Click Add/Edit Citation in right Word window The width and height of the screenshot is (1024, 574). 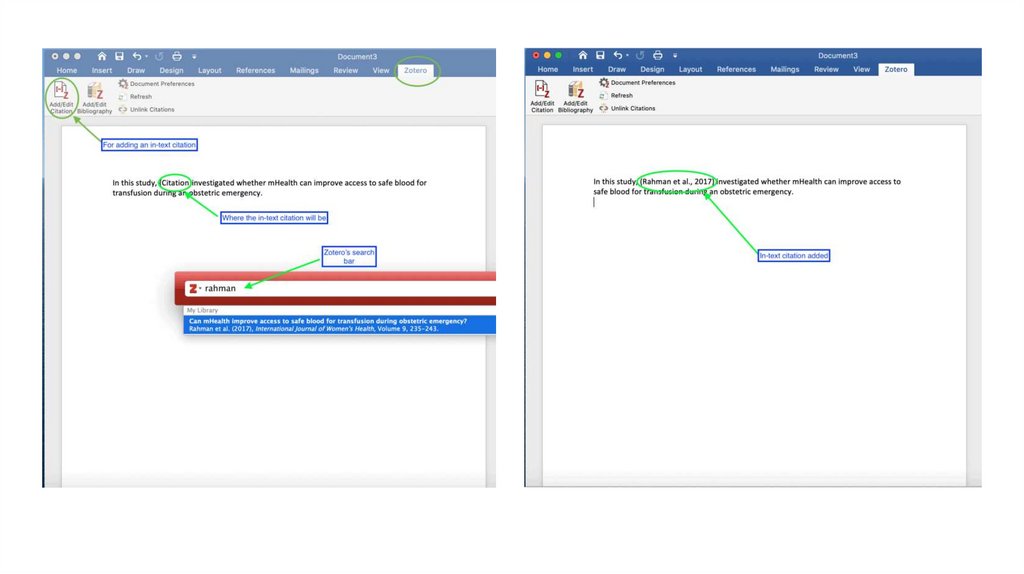point(542,97)
